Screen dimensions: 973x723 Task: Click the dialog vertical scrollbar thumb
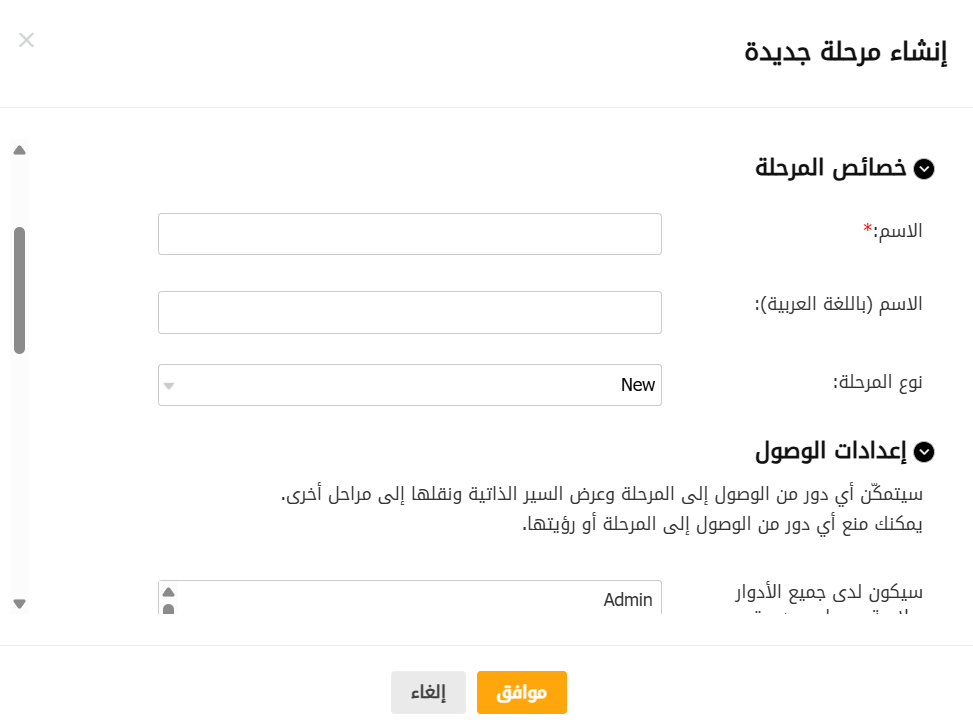(x=19, y=290)
